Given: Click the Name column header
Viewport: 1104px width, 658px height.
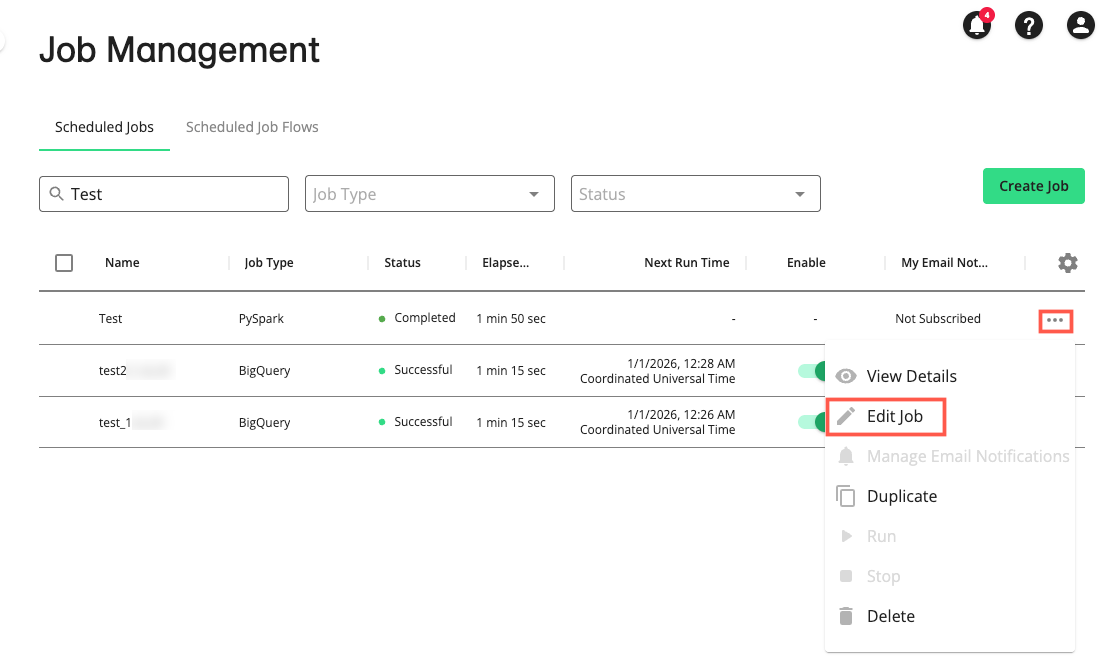Looking at the screenshot, I should 122,263.
